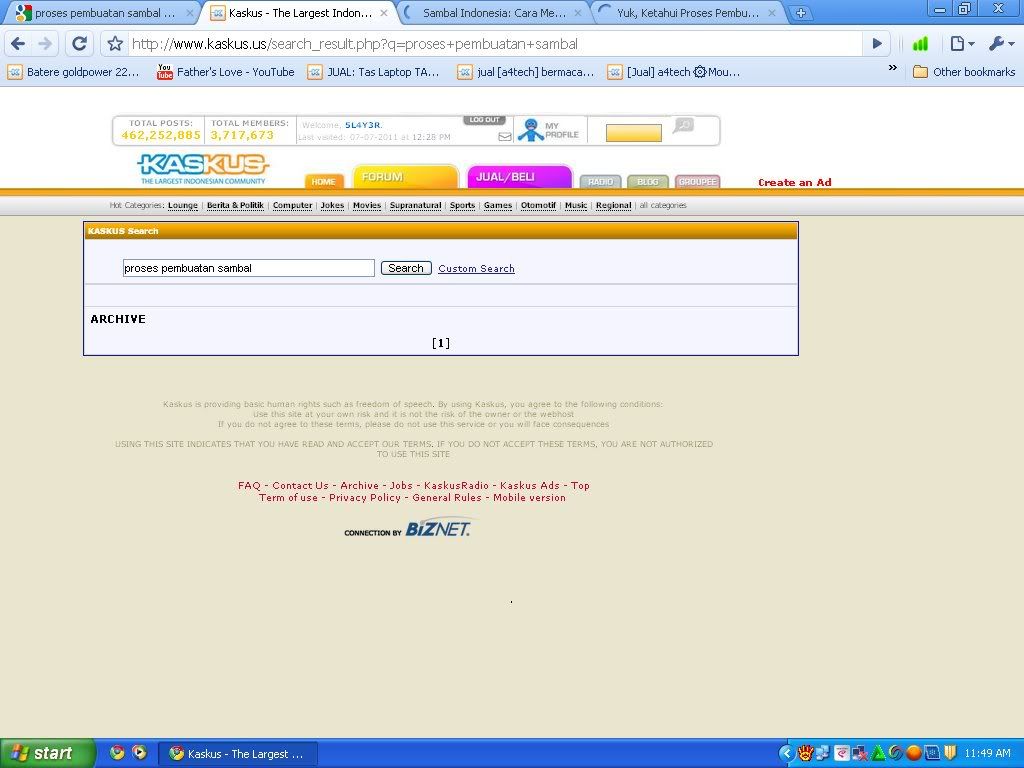Open the Berita & Politik category
Screen dimensions: 1024x768
point(235,205)
